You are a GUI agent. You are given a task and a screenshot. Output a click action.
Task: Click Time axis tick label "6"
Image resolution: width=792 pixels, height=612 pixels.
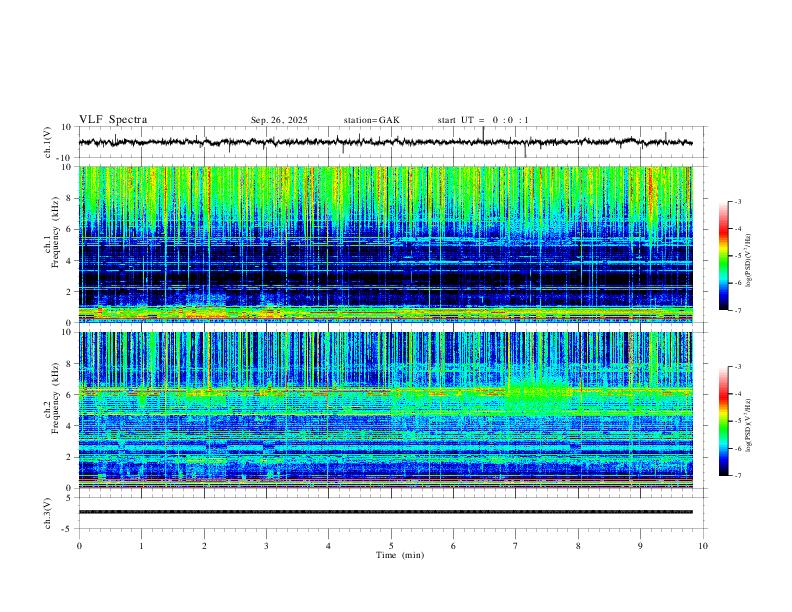[x=454, y=546]
